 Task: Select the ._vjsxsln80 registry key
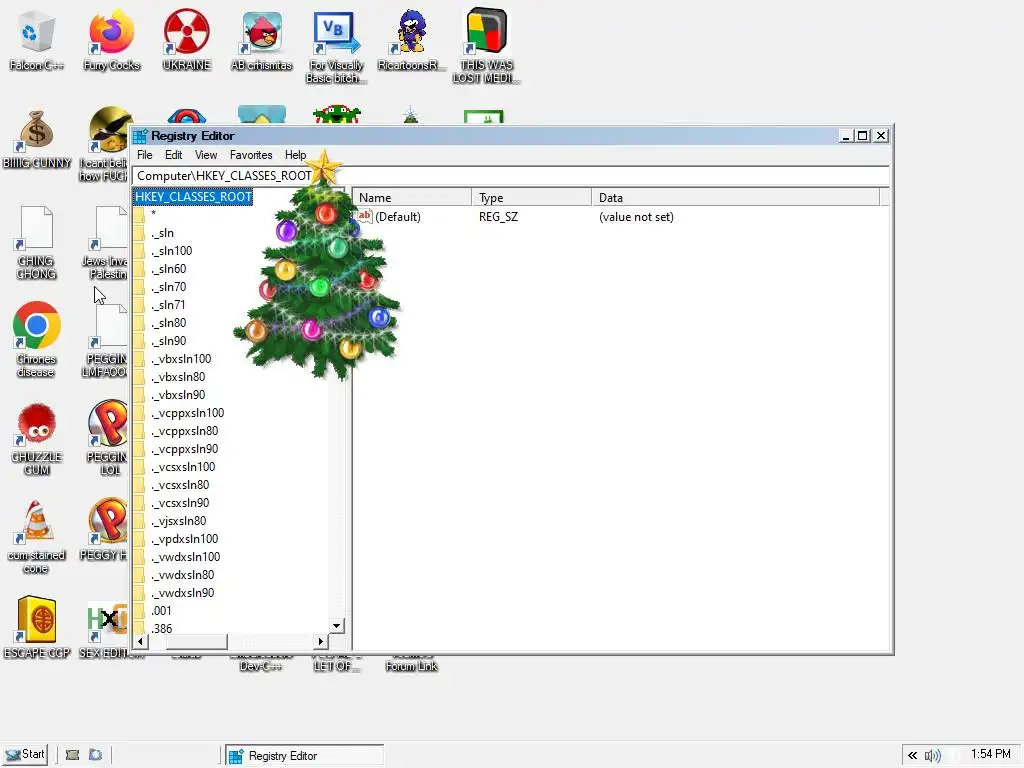coord(178,520)
